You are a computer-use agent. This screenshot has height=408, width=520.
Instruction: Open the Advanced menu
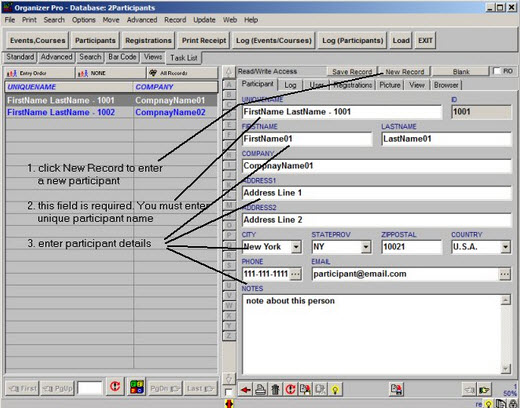point(142,20)
